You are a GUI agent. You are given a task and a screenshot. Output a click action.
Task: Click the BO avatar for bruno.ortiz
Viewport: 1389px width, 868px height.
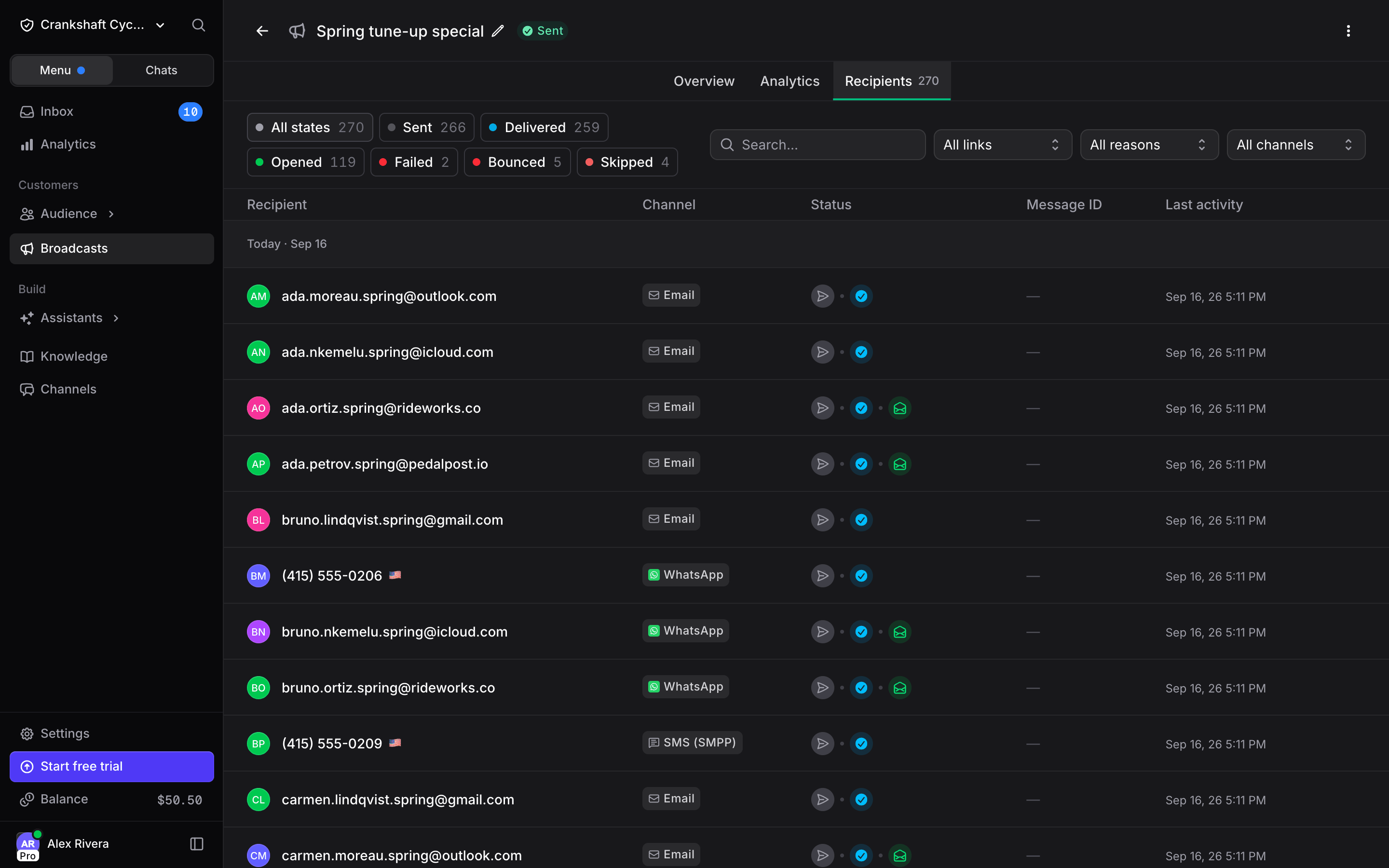(259, 688)
